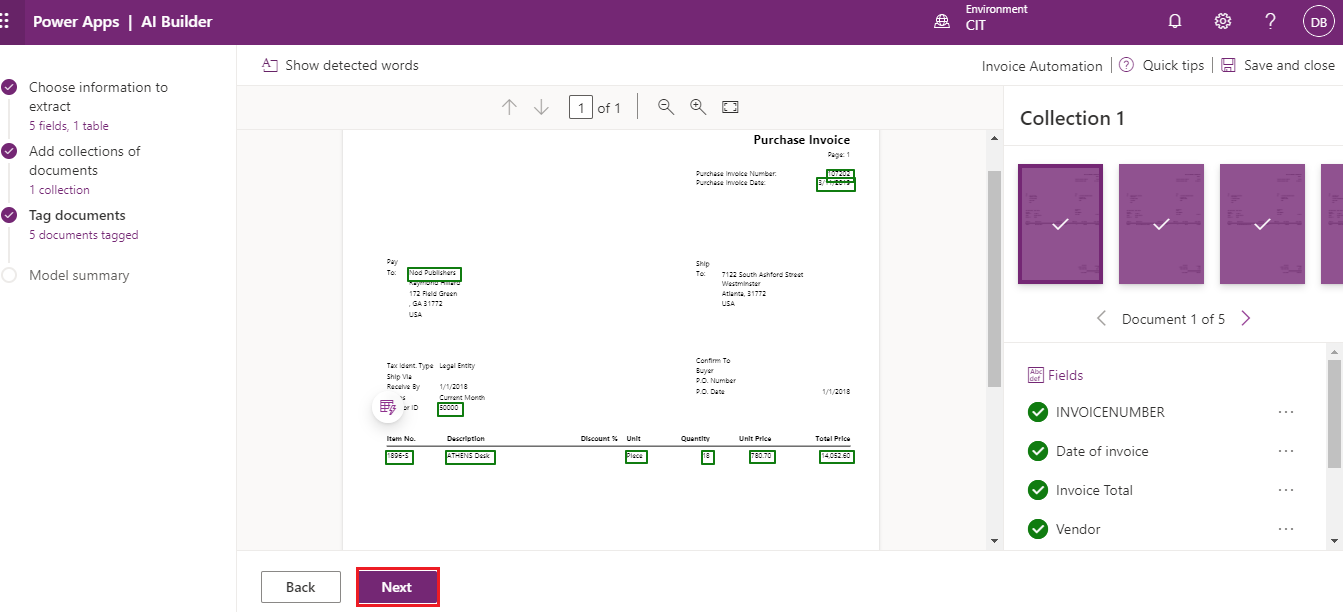Go to next page with down arrow
The height and width of the screenshot is (612, 1343).
(541, 107)
